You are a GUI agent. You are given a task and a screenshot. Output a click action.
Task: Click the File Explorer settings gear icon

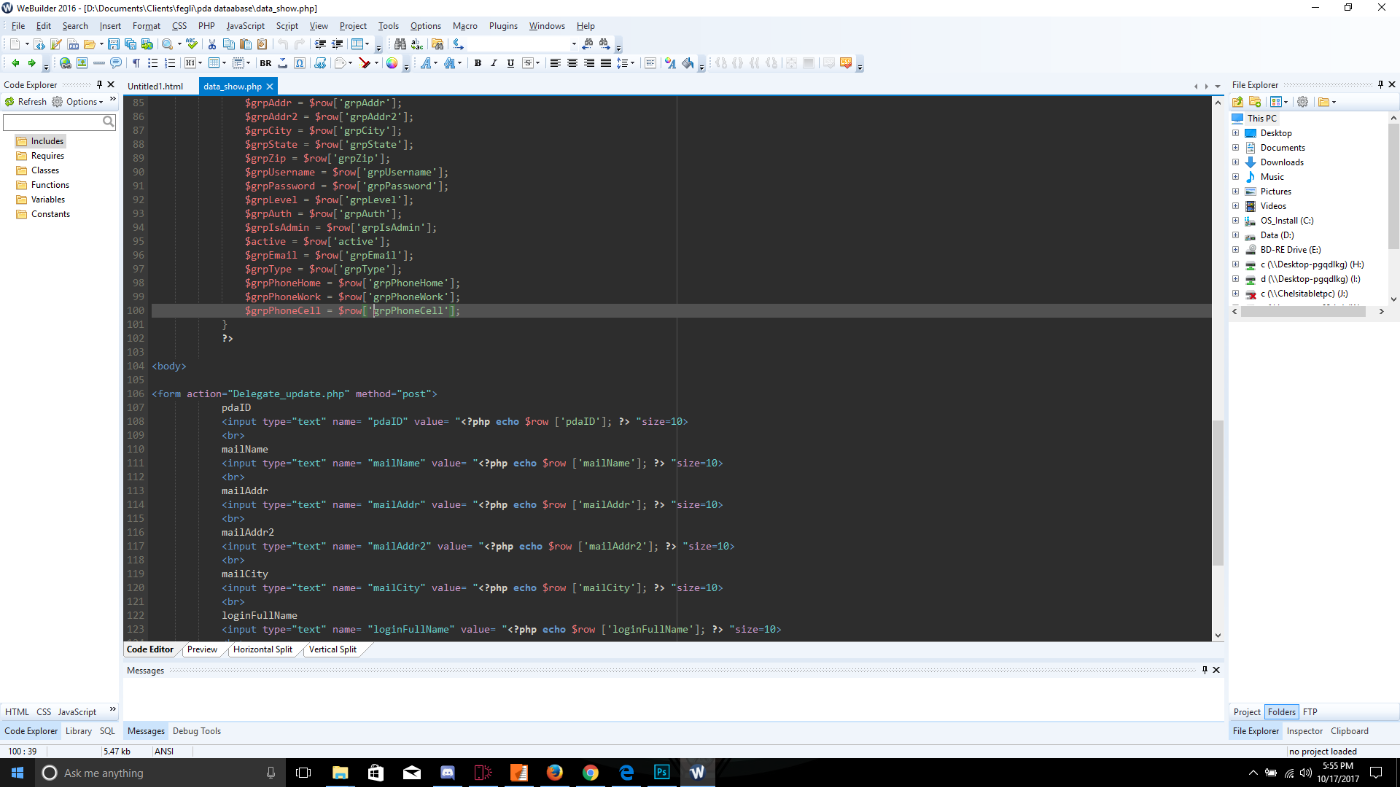click(x=1302, y=102)
